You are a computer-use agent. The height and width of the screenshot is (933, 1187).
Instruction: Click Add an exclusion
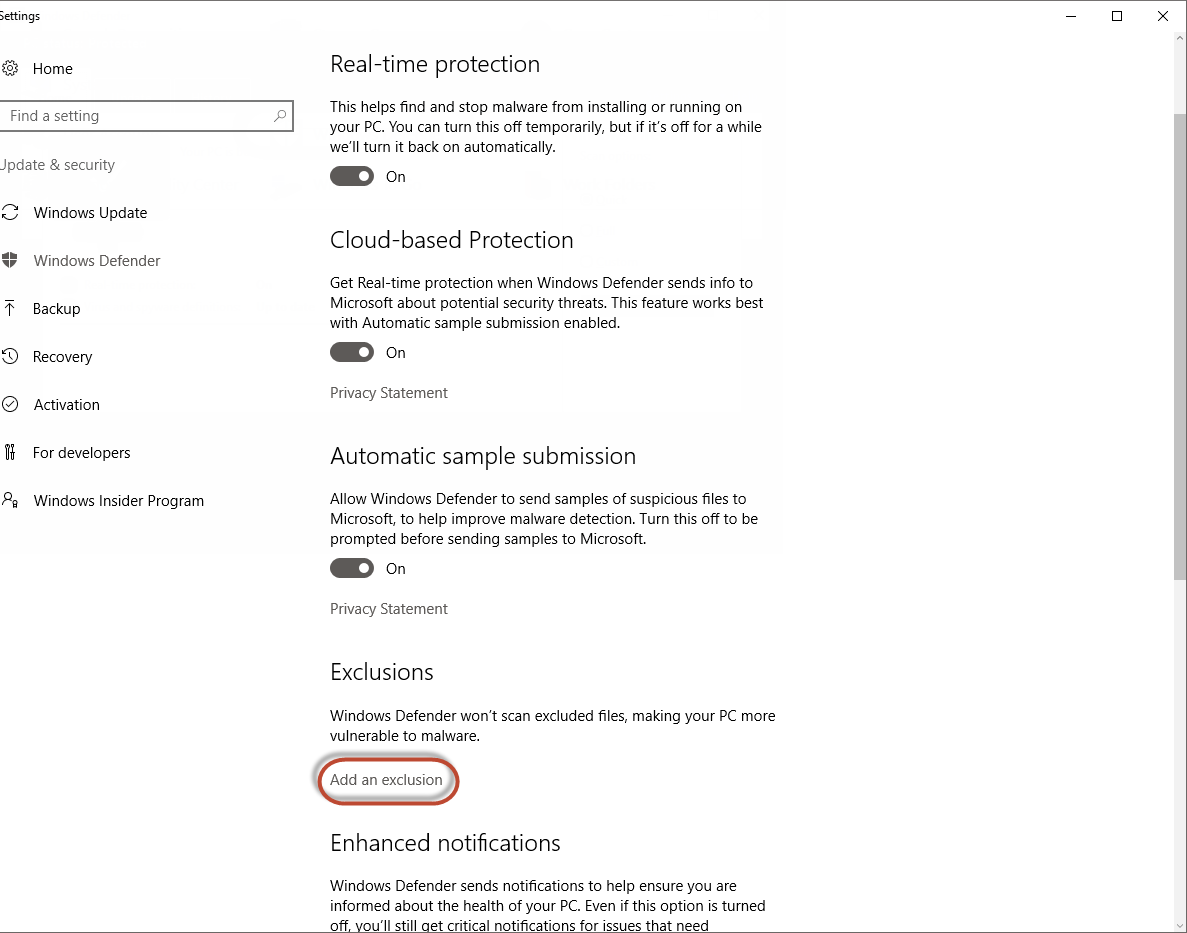coord(387,780)
